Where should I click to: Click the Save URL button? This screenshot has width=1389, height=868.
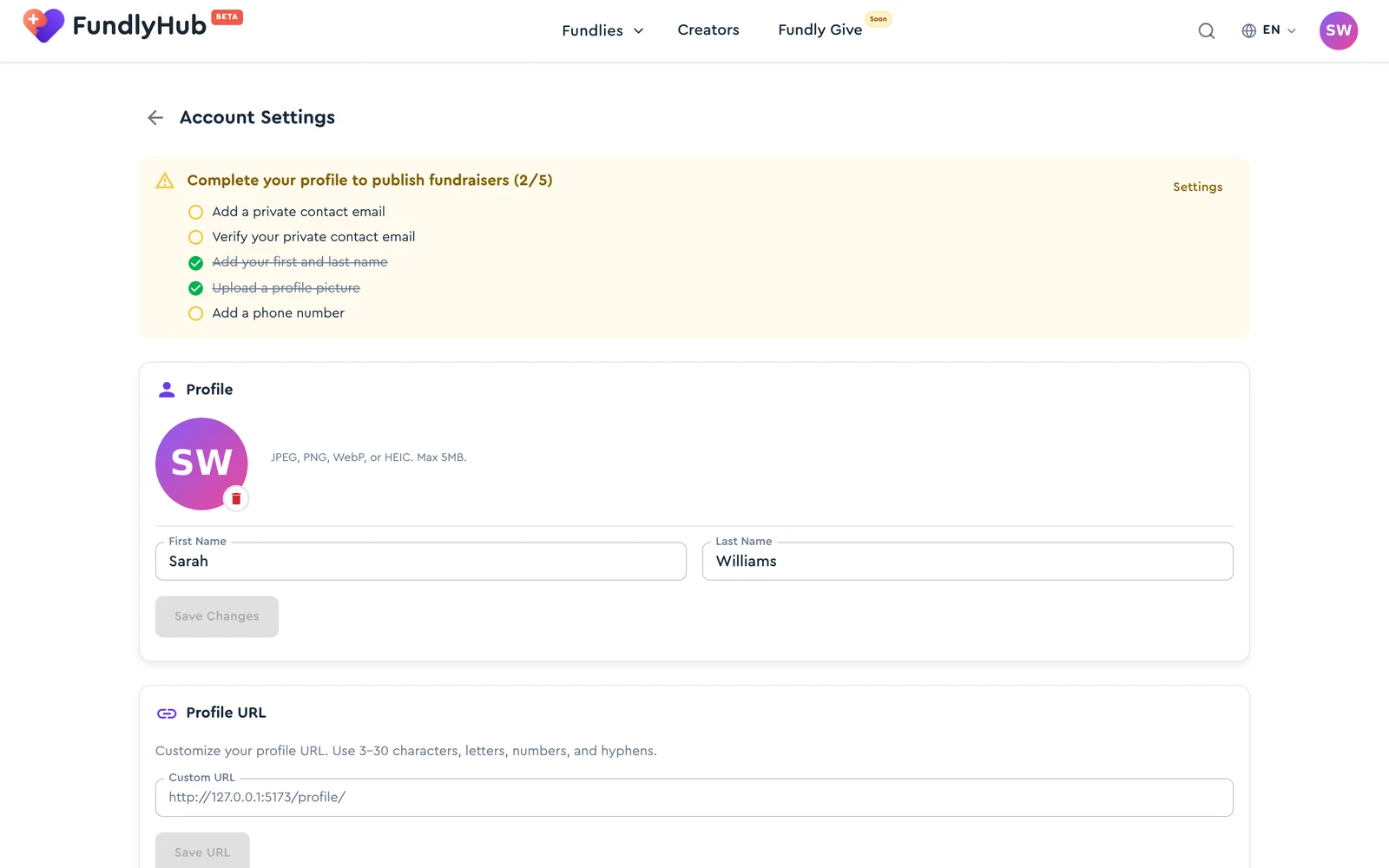202,852
